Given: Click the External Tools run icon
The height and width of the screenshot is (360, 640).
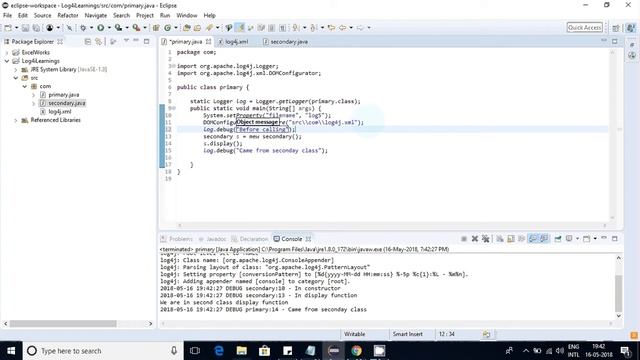Looking at the screenshot, I should click(x=136, y=28).
